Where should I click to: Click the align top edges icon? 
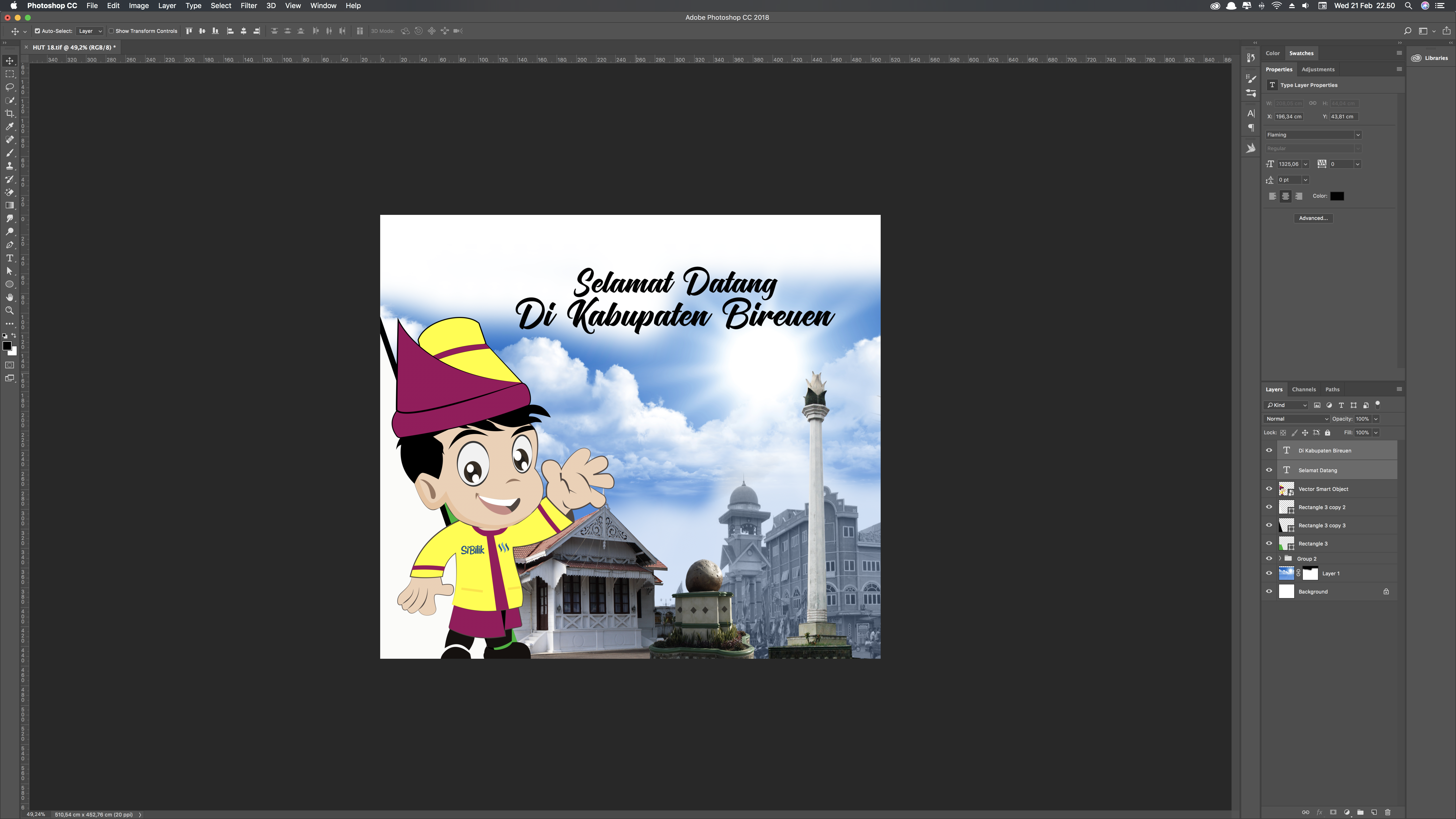(x=189, y=31)
